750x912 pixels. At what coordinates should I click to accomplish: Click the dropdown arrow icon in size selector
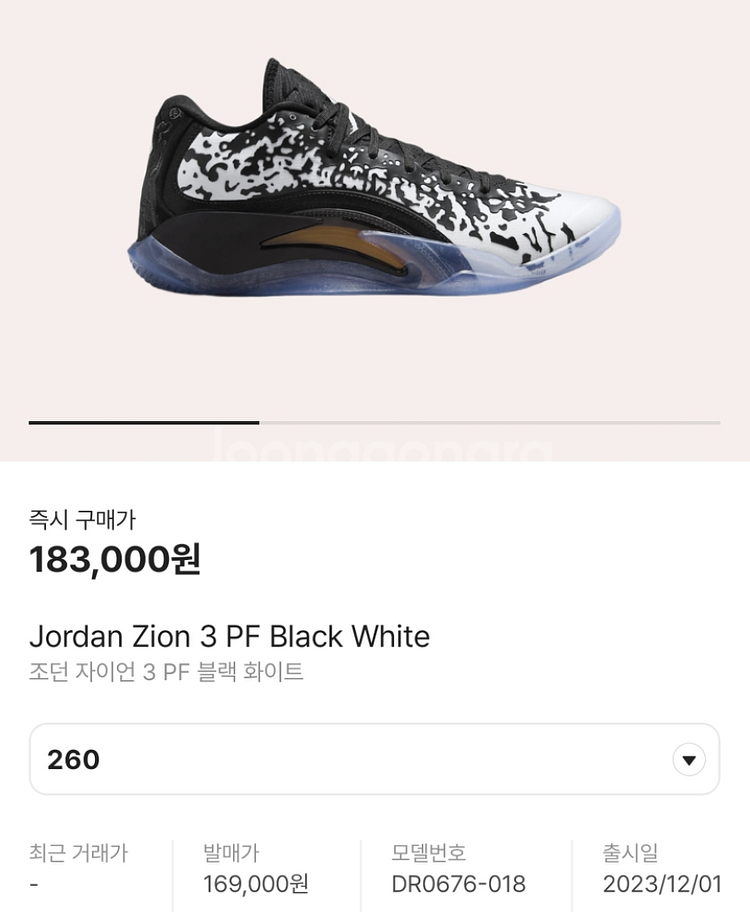pos(688,760)
